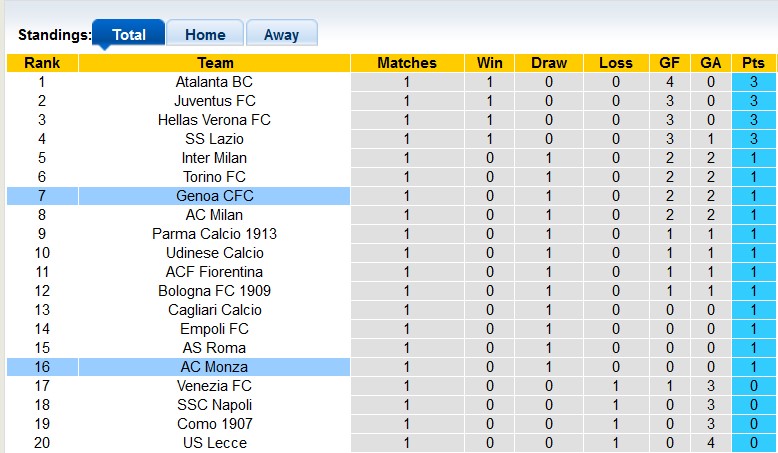Select the highlighted Genoa CFC row

coord(214,196)
